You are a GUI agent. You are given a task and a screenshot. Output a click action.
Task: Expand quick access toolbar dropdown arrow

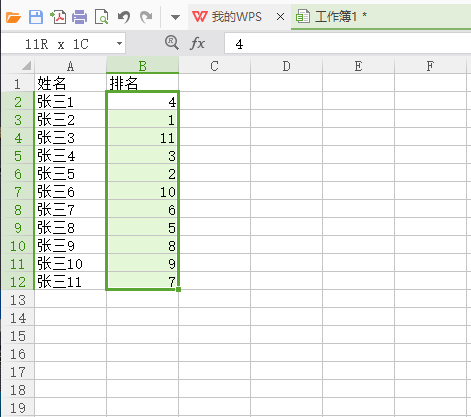click(x=175, y=17)
